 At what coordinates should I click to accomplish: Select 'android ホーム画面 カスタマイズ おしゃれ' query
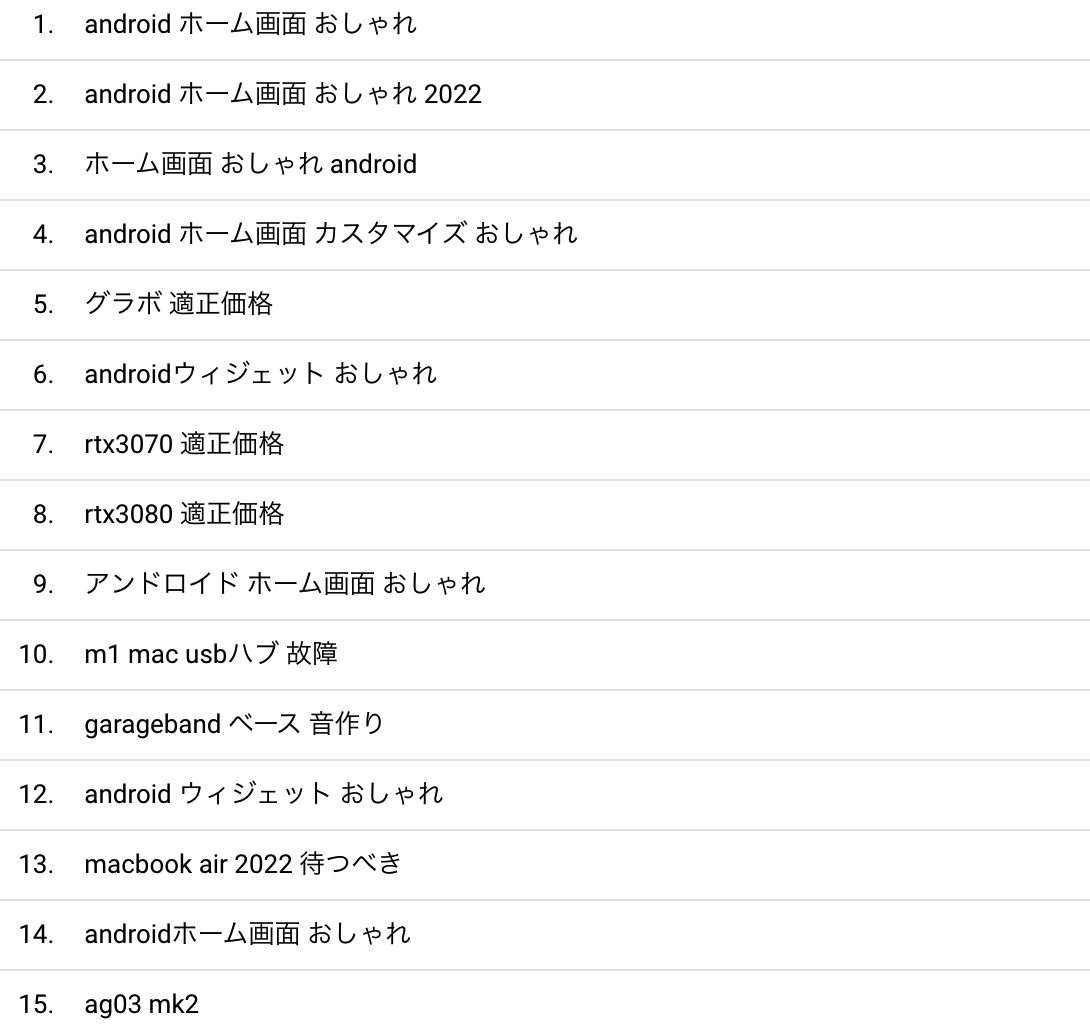(330, 234)
